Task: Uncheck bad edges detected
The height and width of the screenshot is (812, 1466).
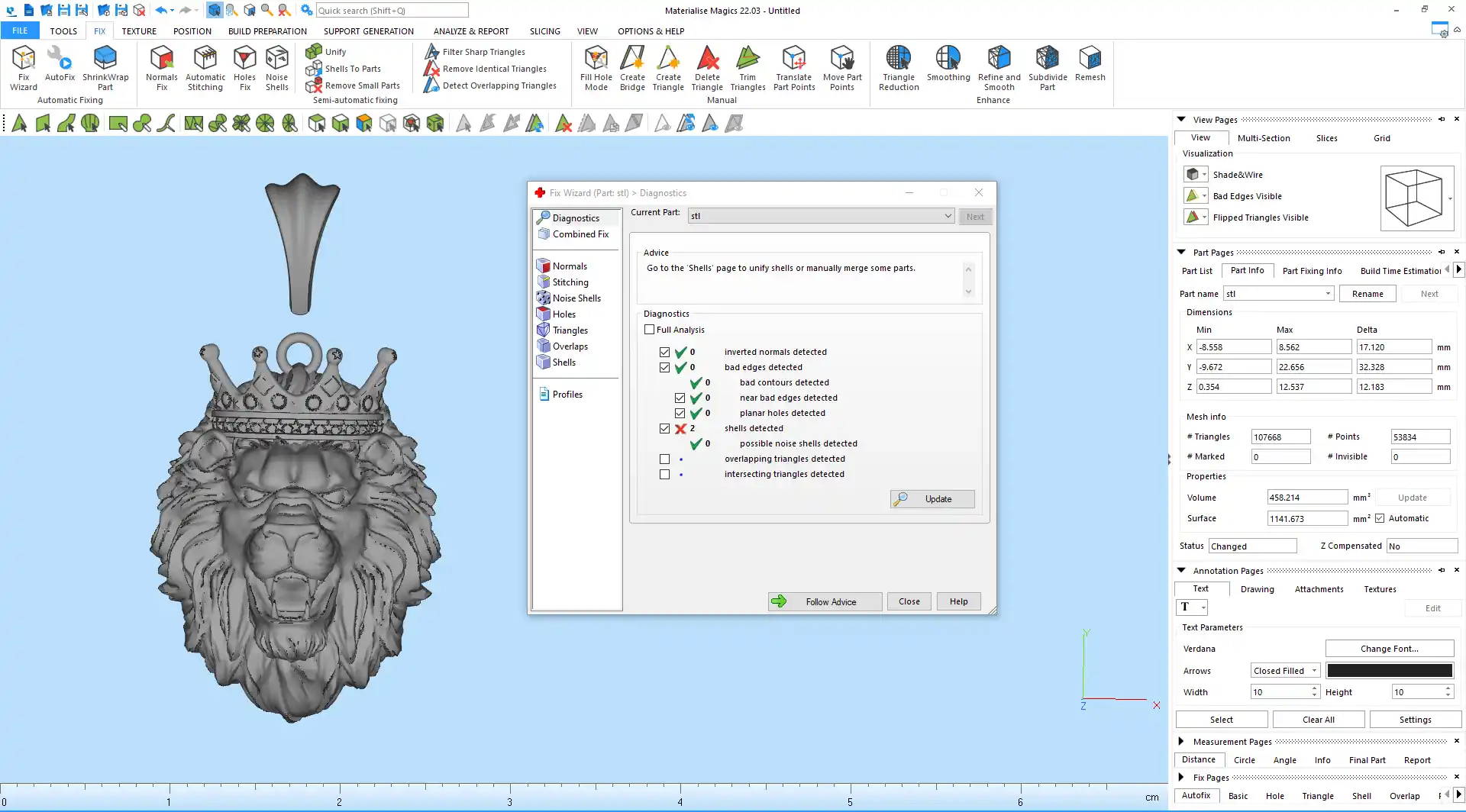Action: [664, 367]
